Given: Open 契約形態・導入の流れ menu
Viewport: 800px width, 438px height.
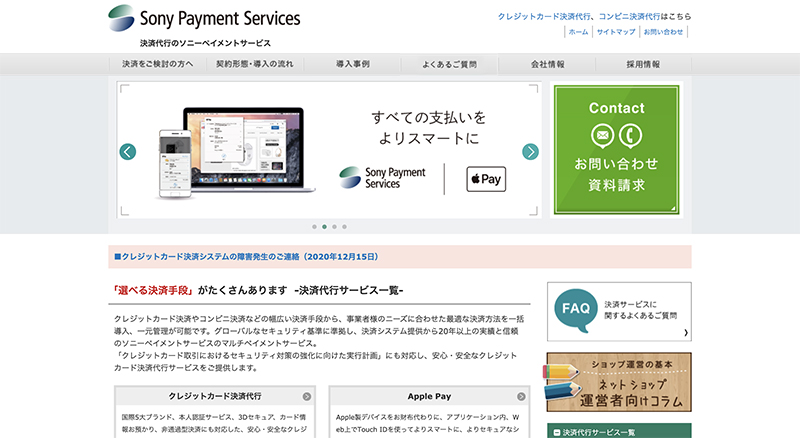Looking at the screenshot, I should coord(255,64).
